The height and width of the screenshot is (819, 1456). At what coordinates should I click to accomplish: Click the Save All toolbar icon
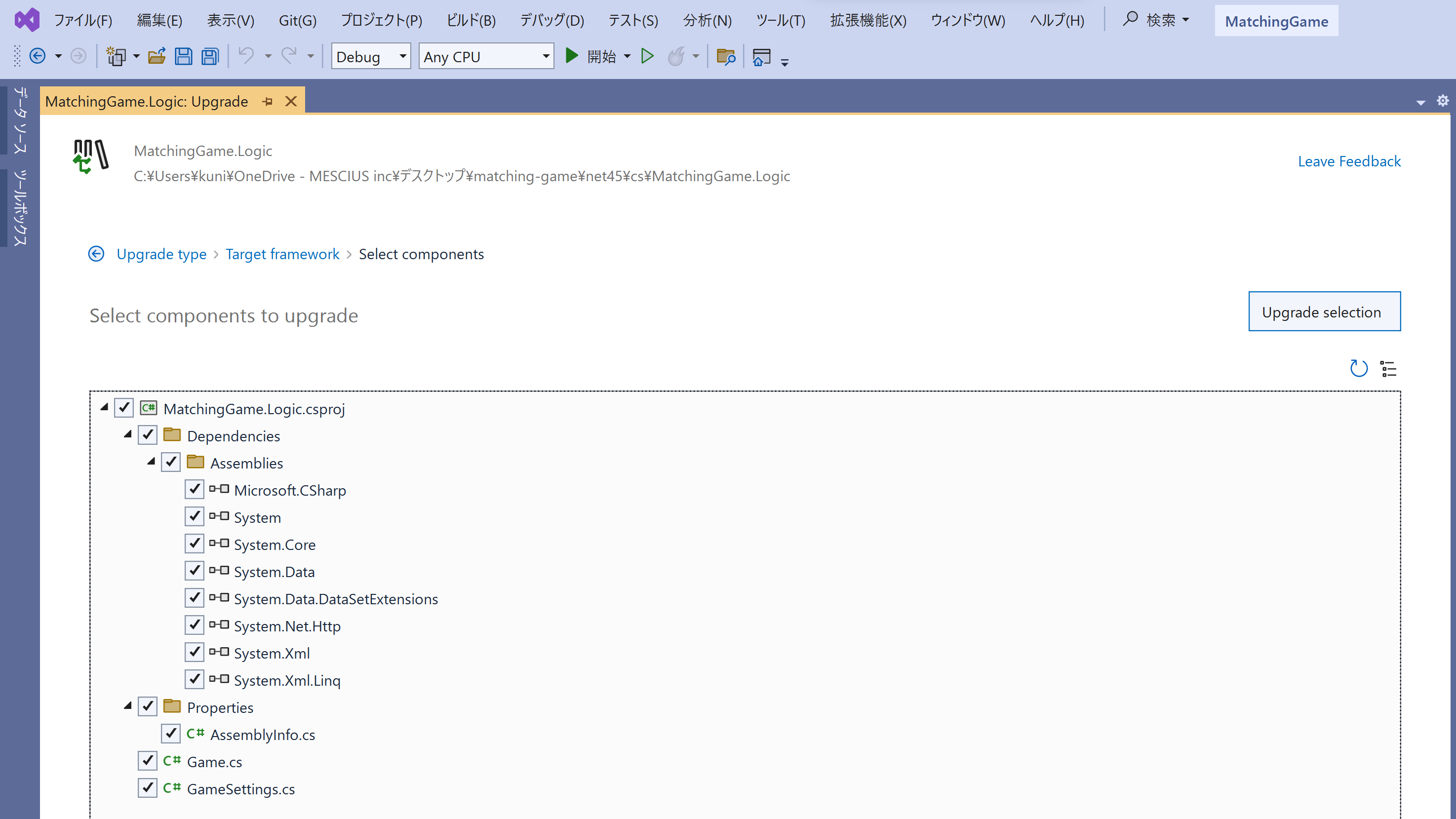210,56
